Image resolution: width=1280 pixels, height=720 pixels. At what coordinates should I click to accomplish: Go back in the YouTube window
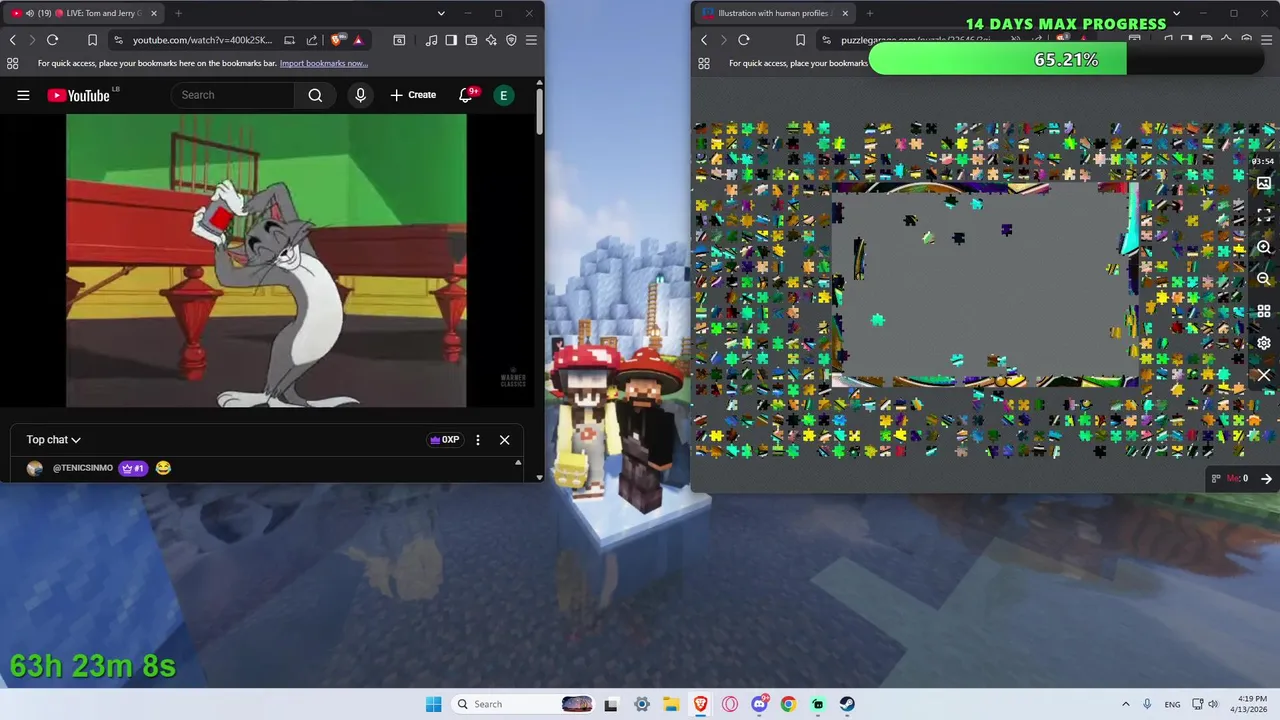[x=13, y=40]
